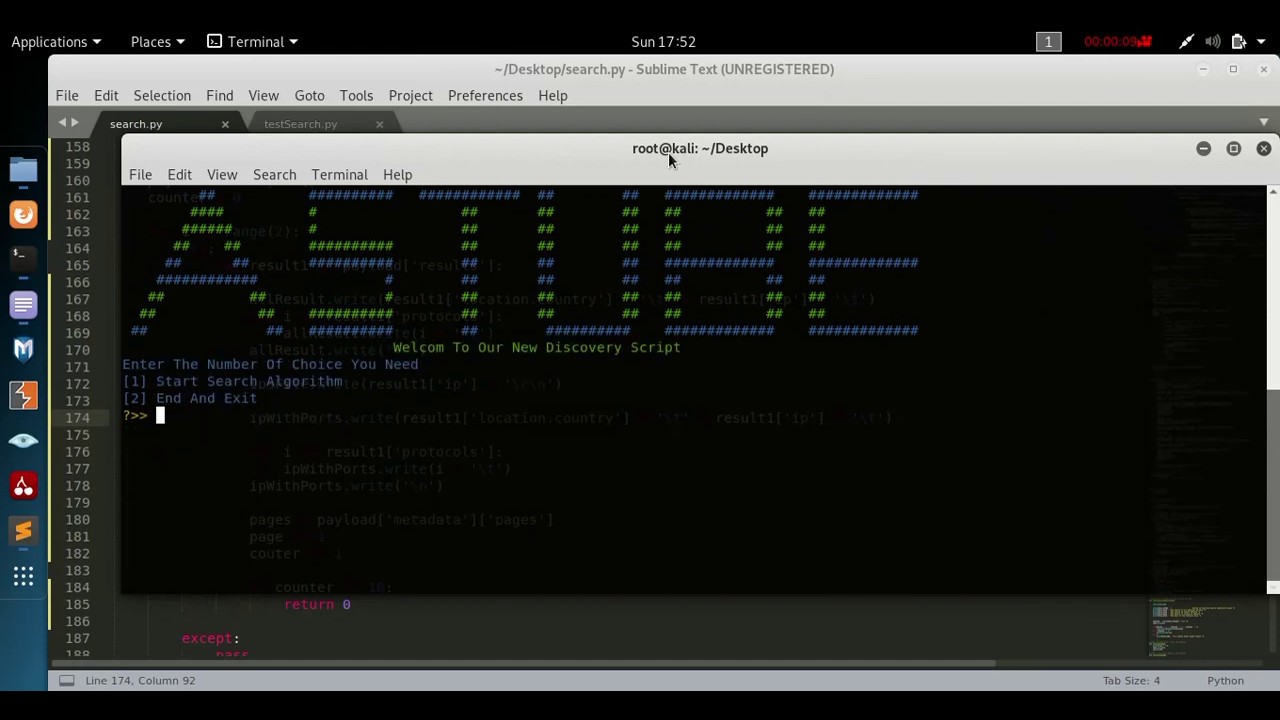Screen dimensions: 1280x720
Task: Click 'except:' code on line 187
Action: pyautogui.click(x=210, y=638)
